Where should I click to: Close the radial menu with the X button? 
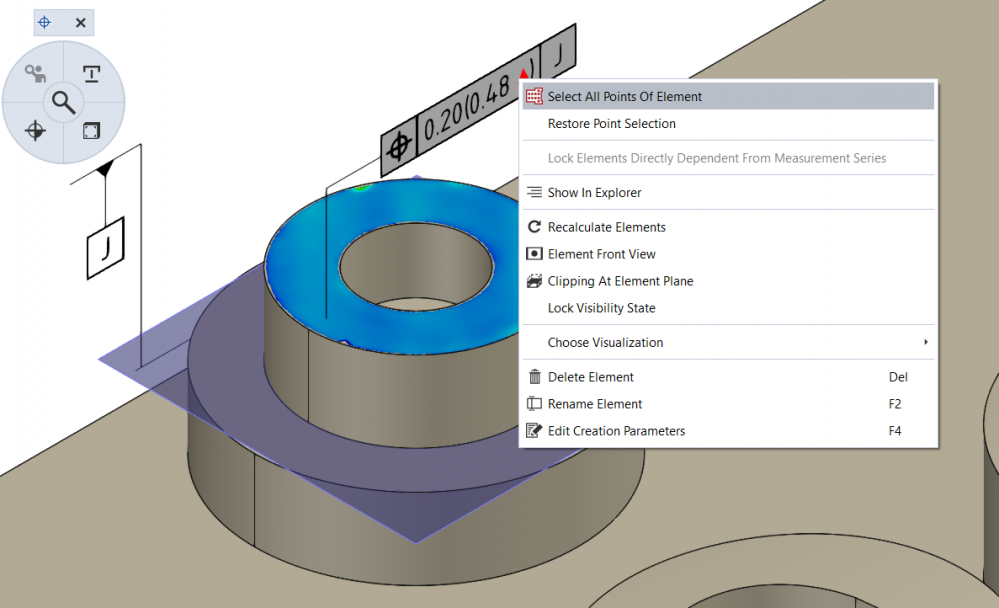(81, 22)
